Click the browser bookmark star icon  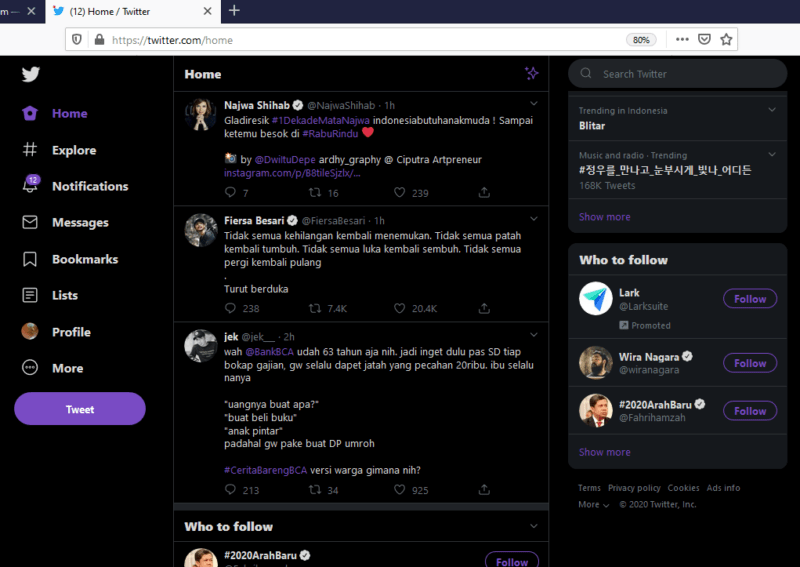click(x=726, y=39)
